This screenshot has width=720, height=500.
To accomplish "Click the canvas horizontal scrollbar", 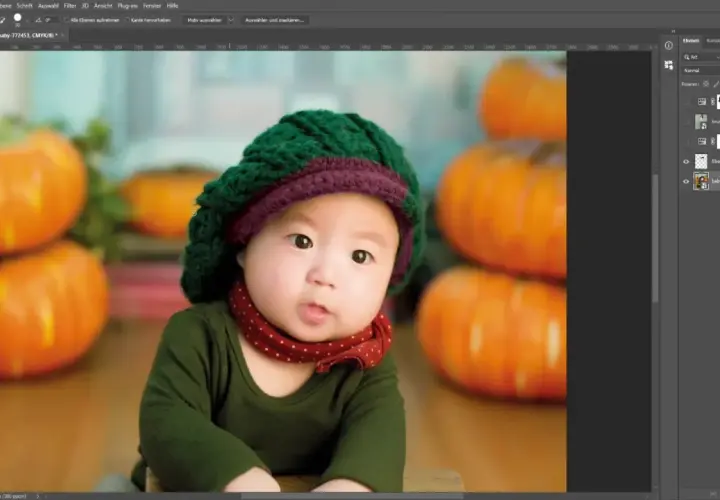I will 352,496.
